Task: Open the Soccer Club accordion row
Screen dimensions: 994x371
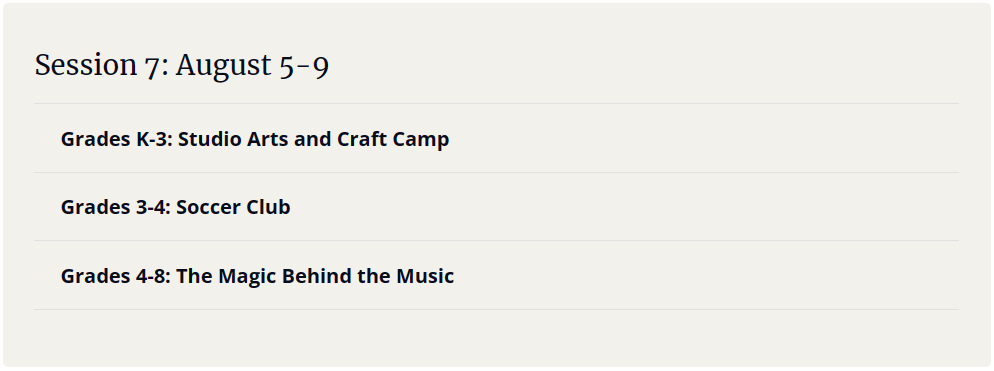Action: pos(496,207)
